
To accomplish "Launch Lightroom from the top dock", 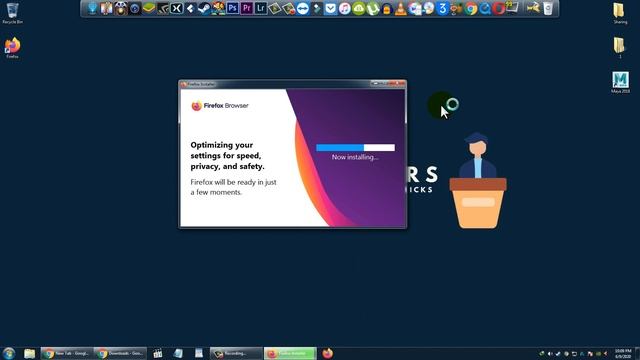I will 260,8.
